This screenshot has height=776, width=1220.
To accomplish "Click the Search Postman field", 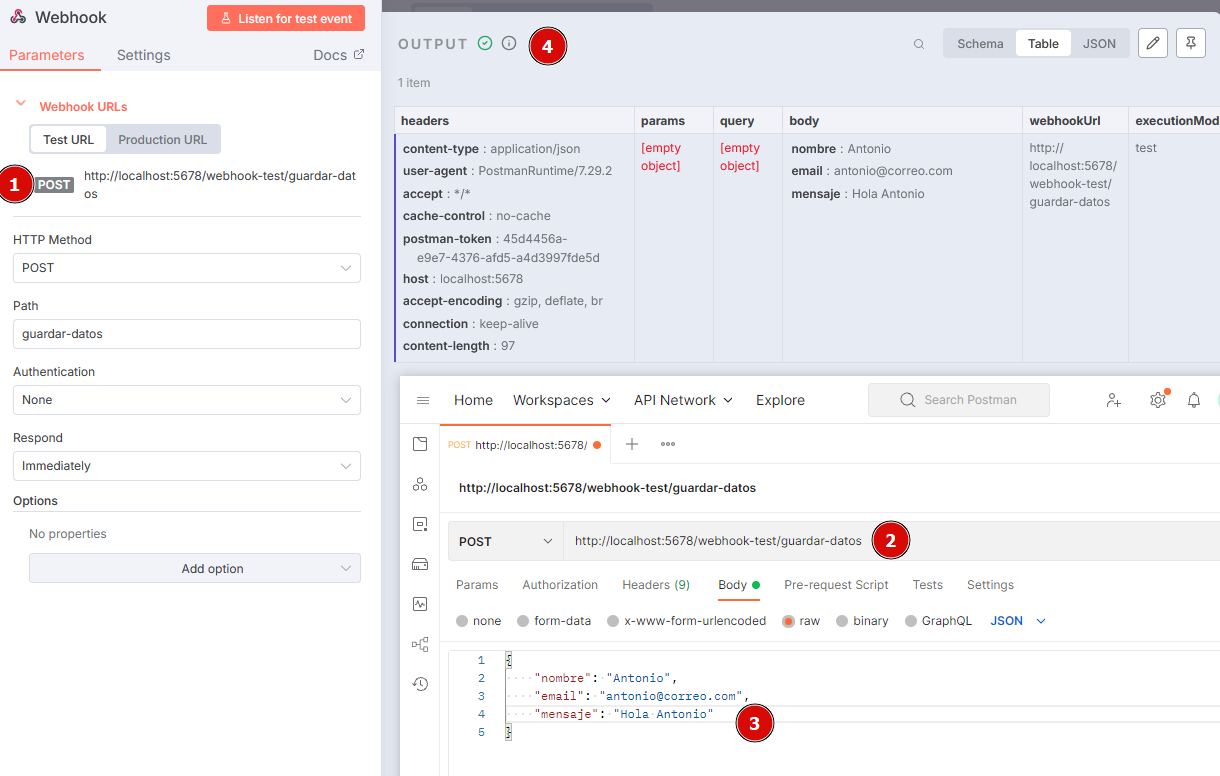I will (959, 400).
